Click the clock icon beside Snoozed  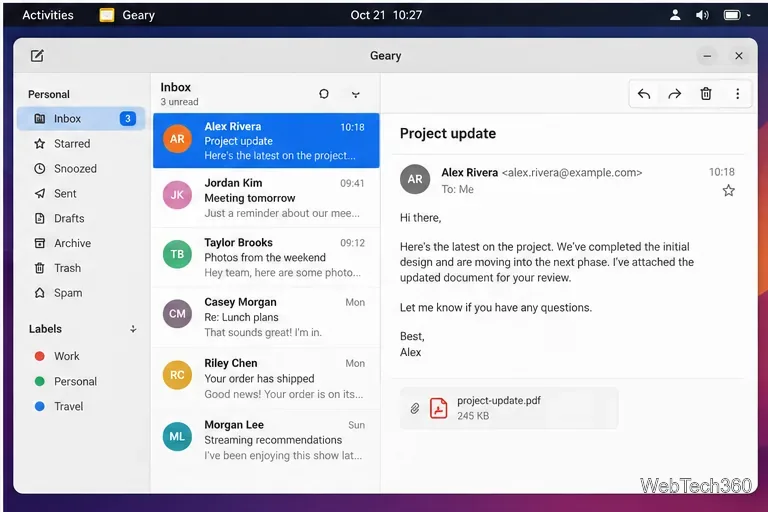coord(40,169)
